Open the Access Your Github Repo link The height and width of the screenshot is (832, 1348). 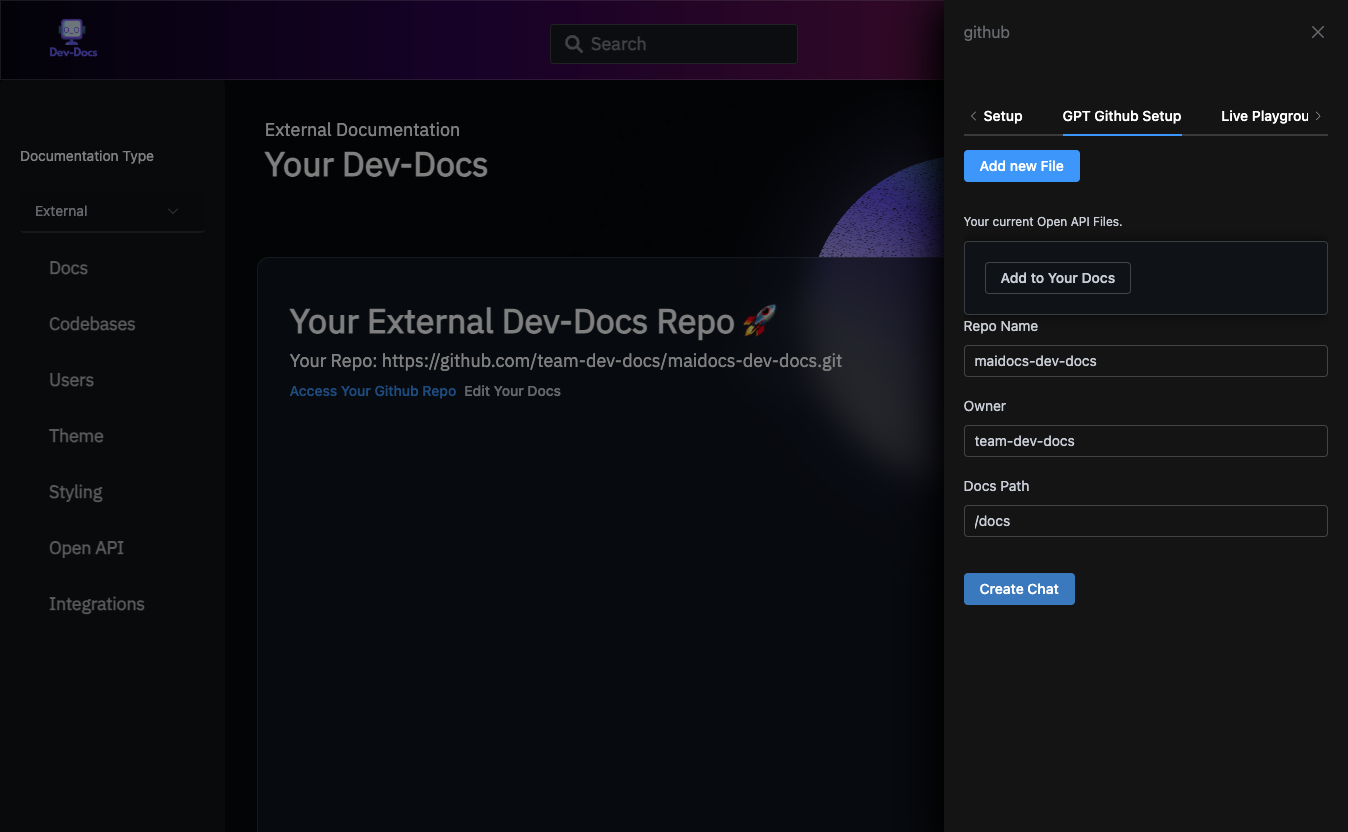pos(372,391)
